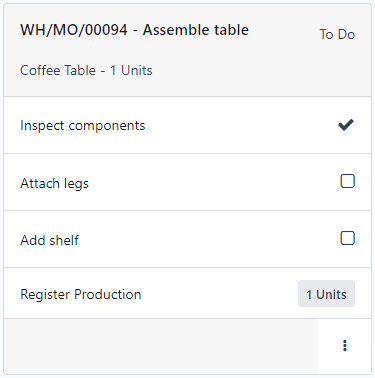Click blank space in the Register Production row

218,294
